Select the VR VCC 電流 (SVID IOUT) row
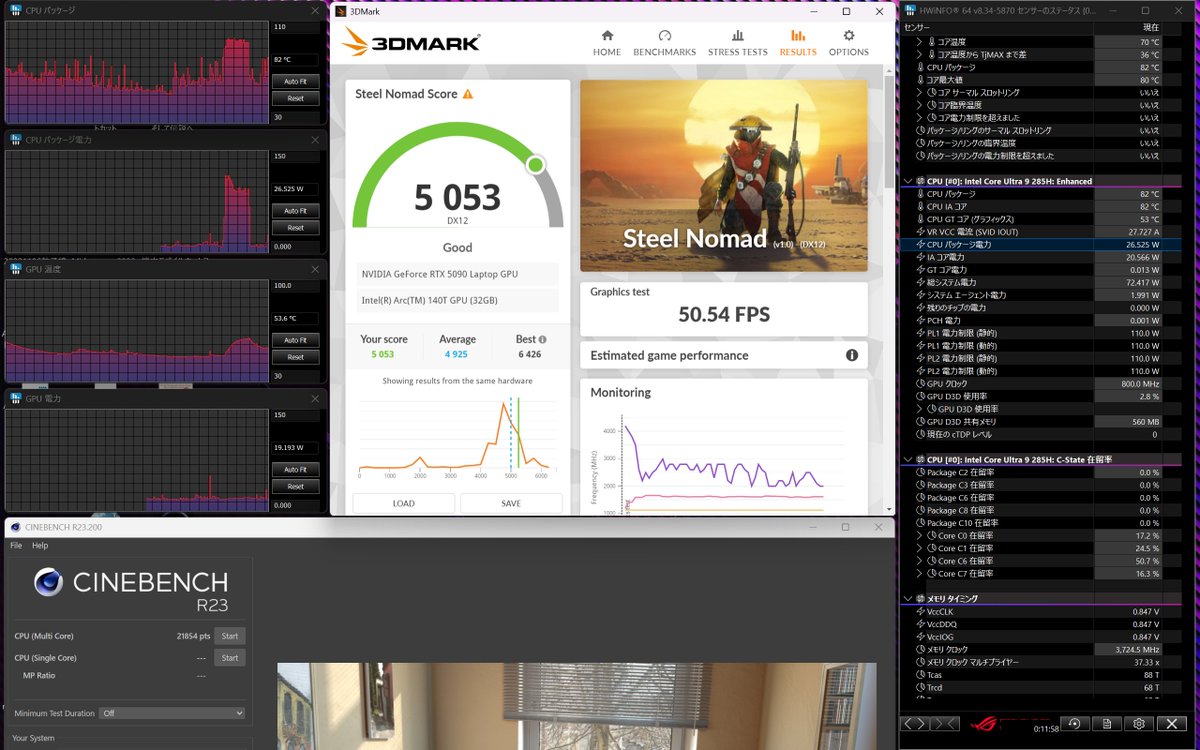The image size is (1200, 750). click(1041, 231)
